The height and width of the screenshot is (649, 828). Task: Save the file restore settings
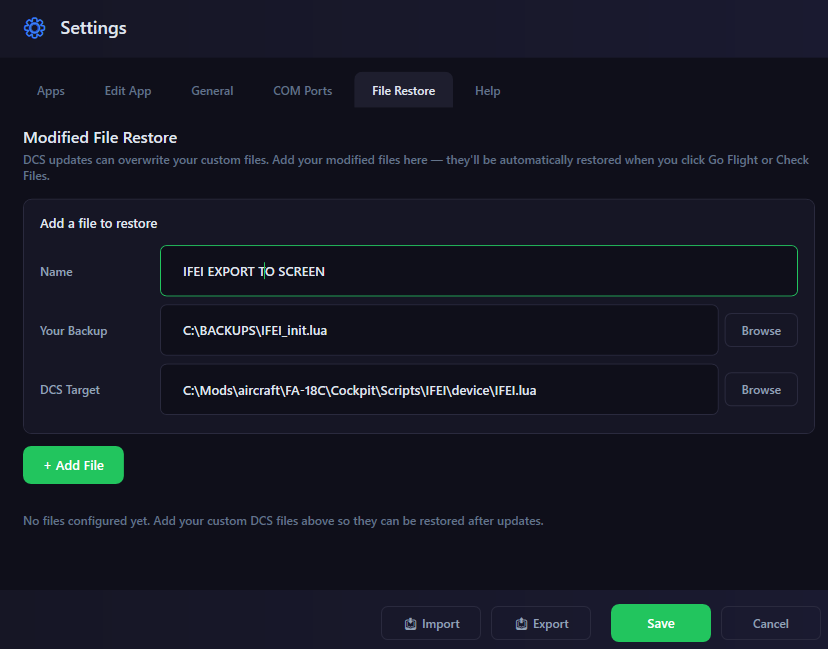(660, 623)
